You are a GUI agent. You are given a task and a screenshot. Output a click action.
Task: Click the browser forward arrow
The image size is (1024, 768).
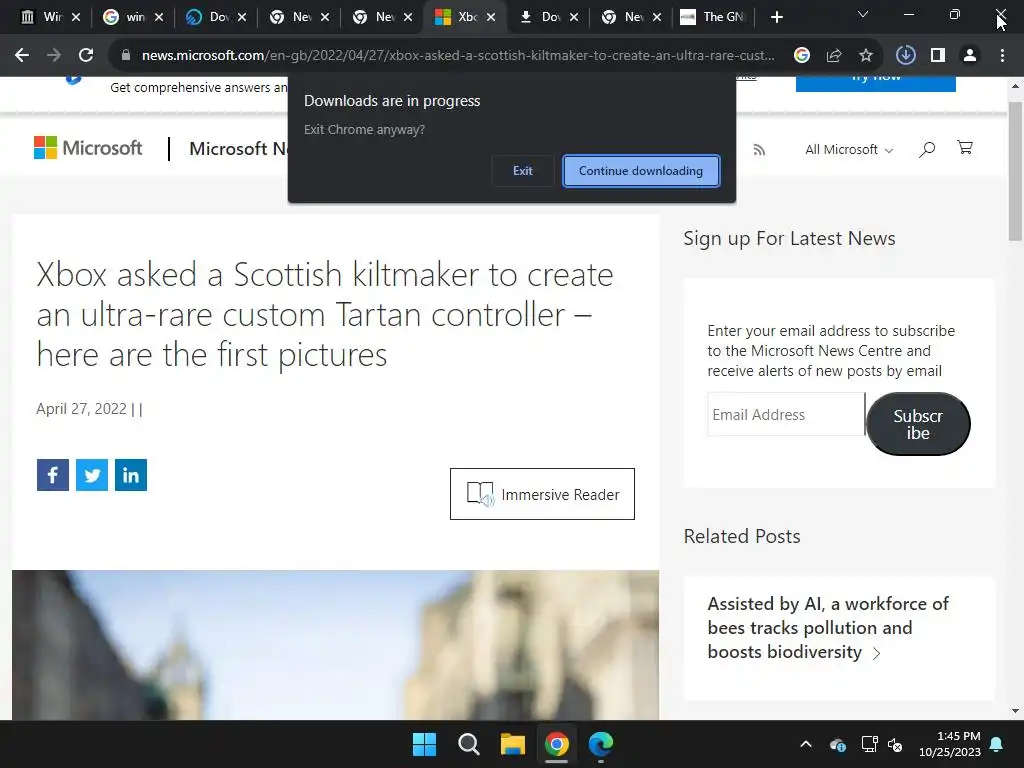point(54,56)
